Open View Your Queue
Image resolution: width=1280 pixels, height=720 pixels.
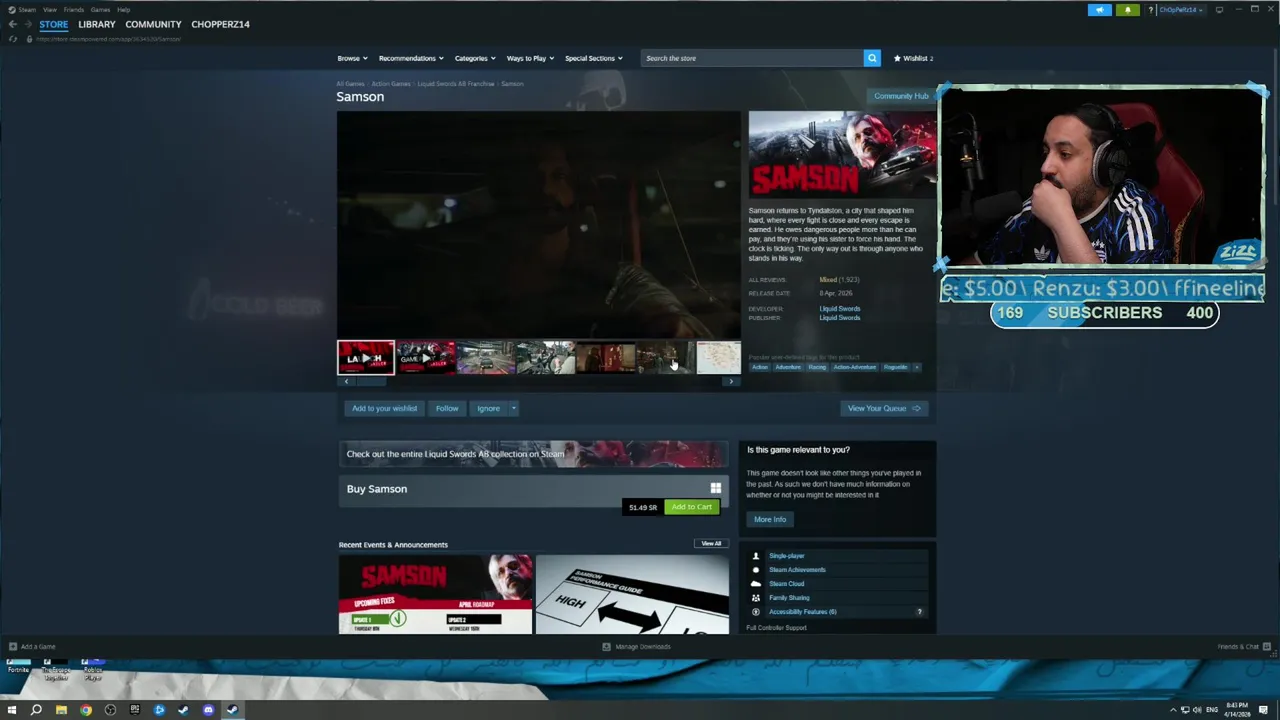click(884, 408)
